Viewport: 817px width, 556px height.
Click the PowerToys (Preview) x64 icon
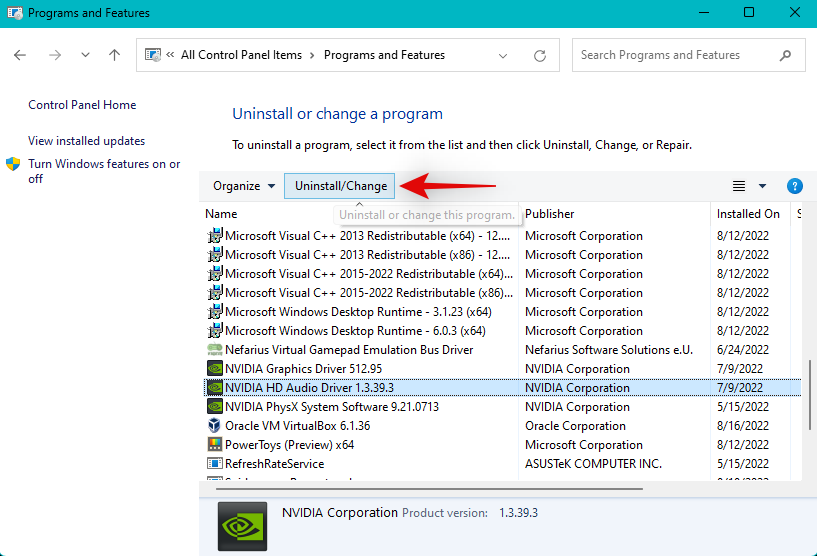(215, 445)
